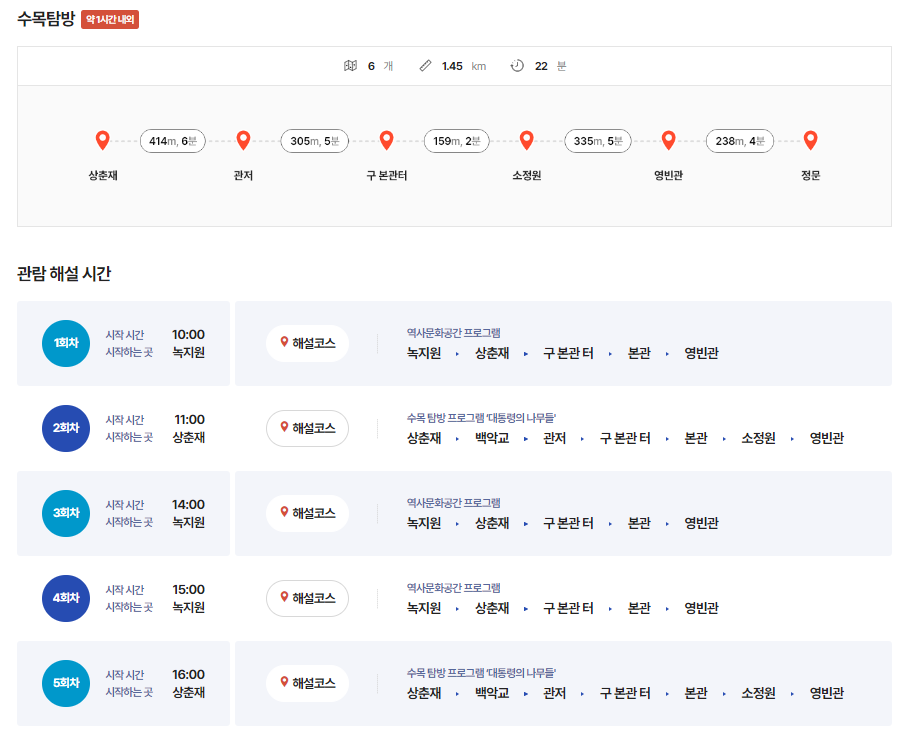907x733 pixels.
Task: Click the 약 1시간 내외 red badge
Action: [110, 20]
